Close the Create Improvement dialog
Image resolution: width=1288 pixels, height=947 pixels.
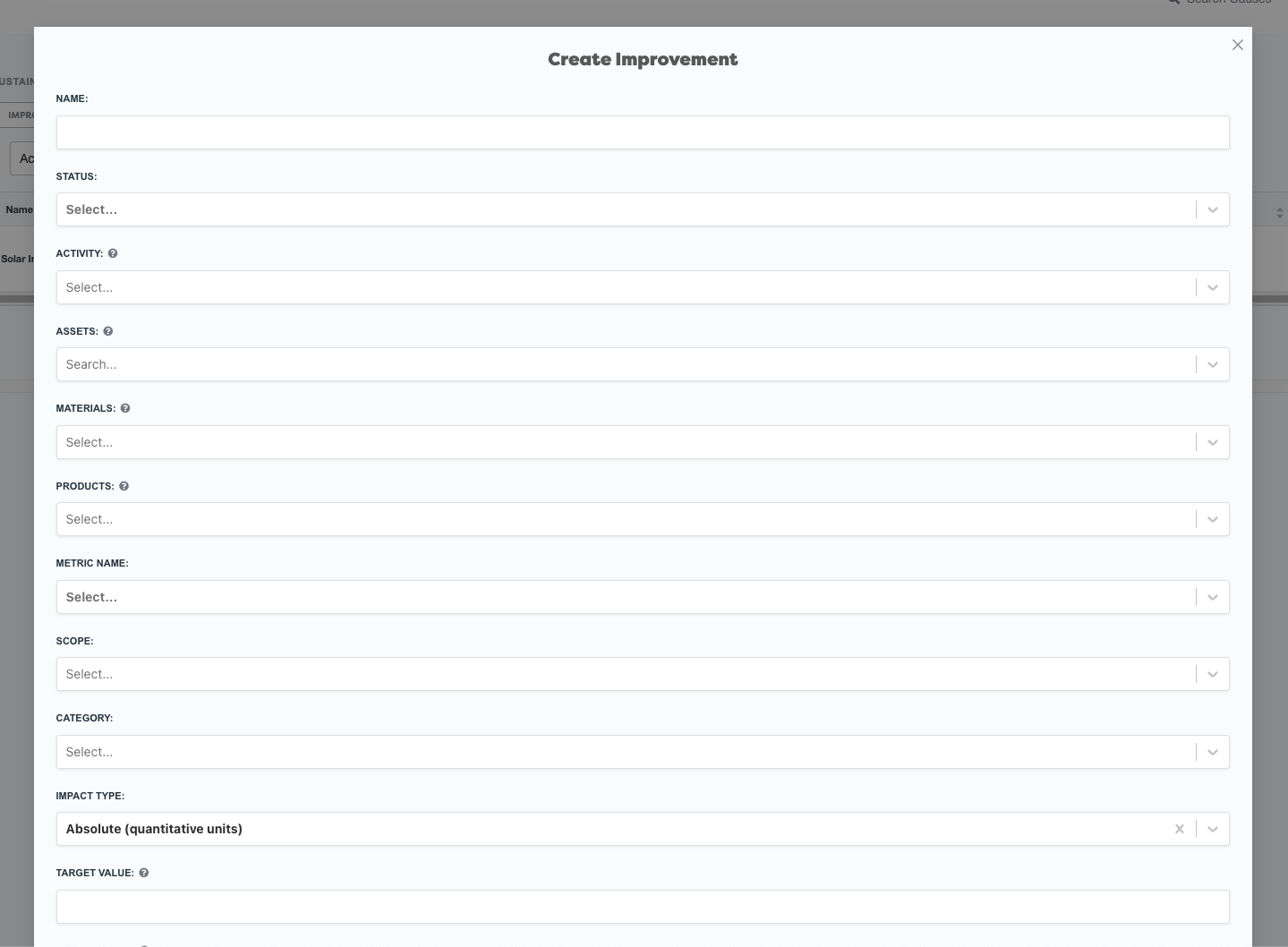tap(1237, 45)
